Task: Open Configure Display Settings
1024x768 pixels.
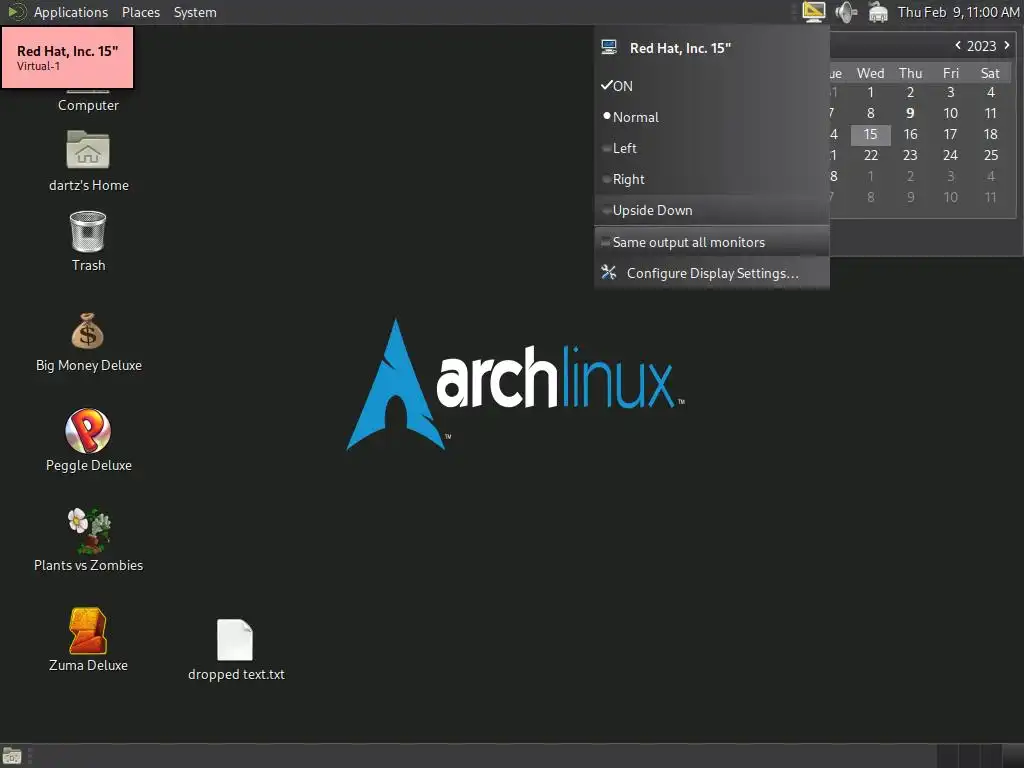Action: point(712,273)
